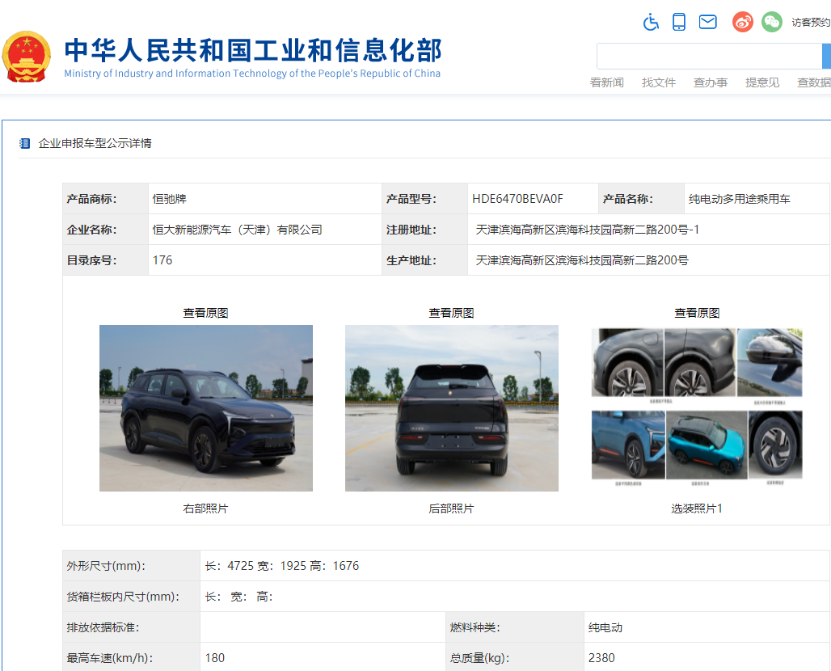Click the blue search button
Viewport: 831px width, 671px height.
tap(826, 56)
